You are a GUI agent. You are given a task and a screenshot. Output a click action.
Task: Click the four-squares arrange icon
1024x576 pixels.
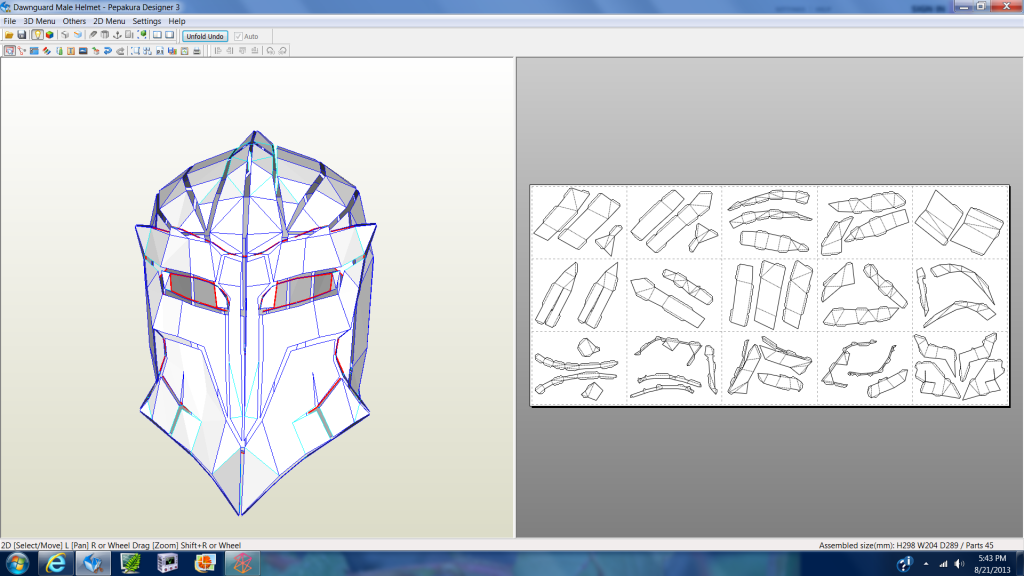pos(148,51)
